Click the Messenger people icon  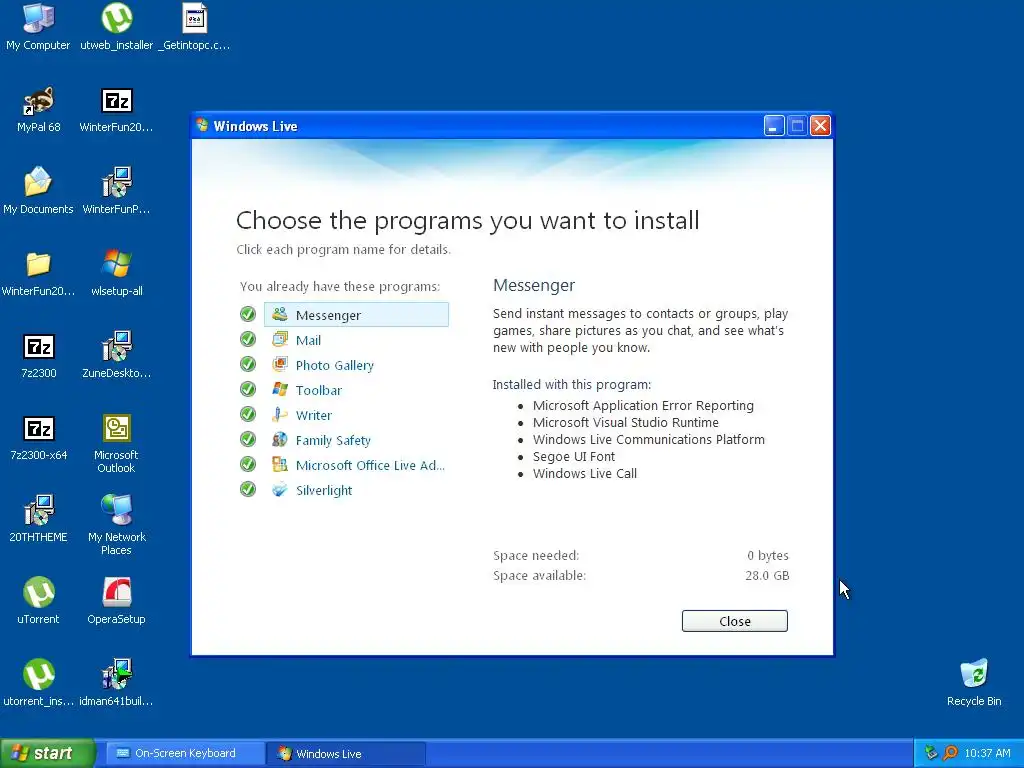[280, 314]
